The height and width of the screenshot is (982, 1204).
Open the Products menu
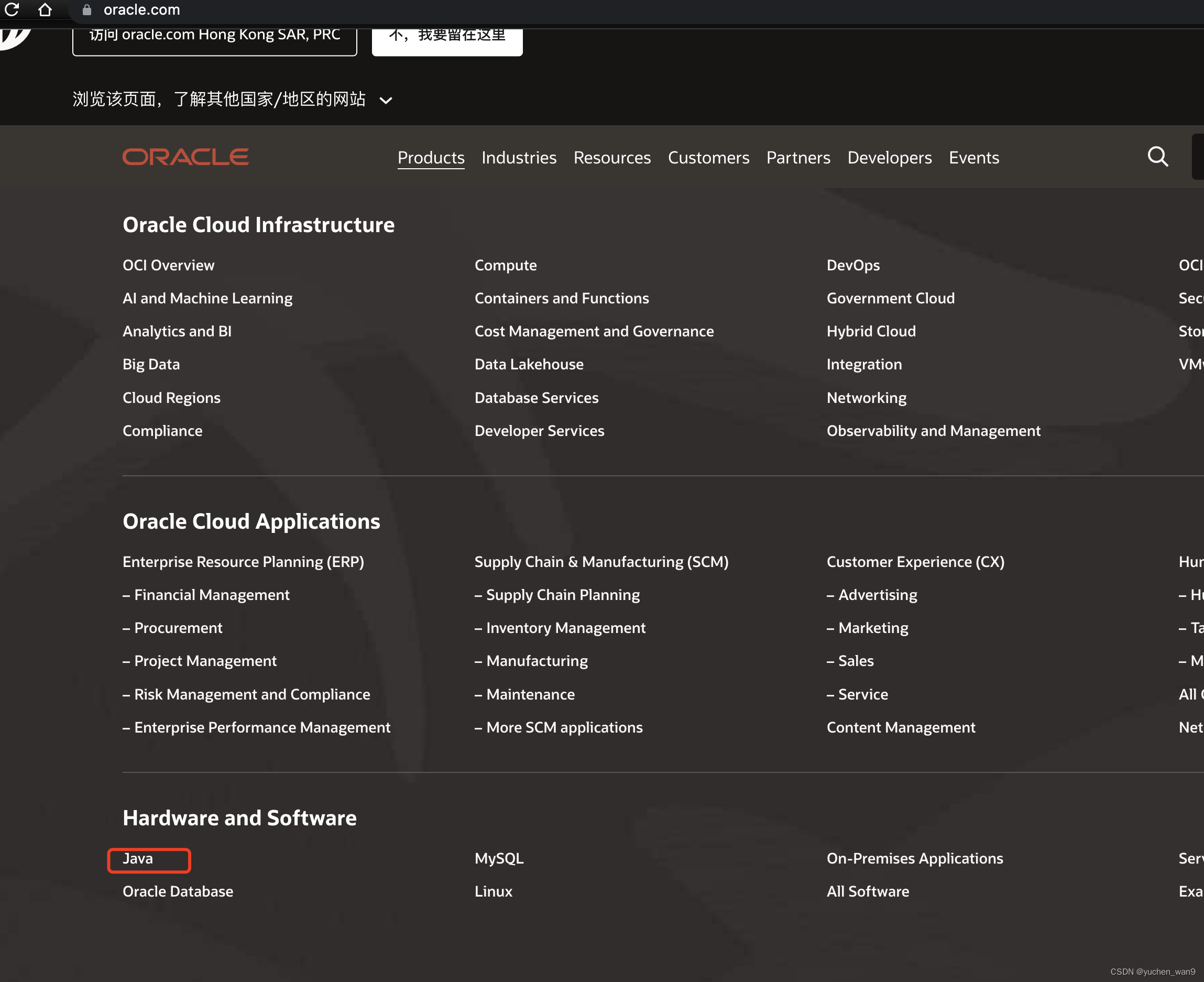tap(431, 157)
